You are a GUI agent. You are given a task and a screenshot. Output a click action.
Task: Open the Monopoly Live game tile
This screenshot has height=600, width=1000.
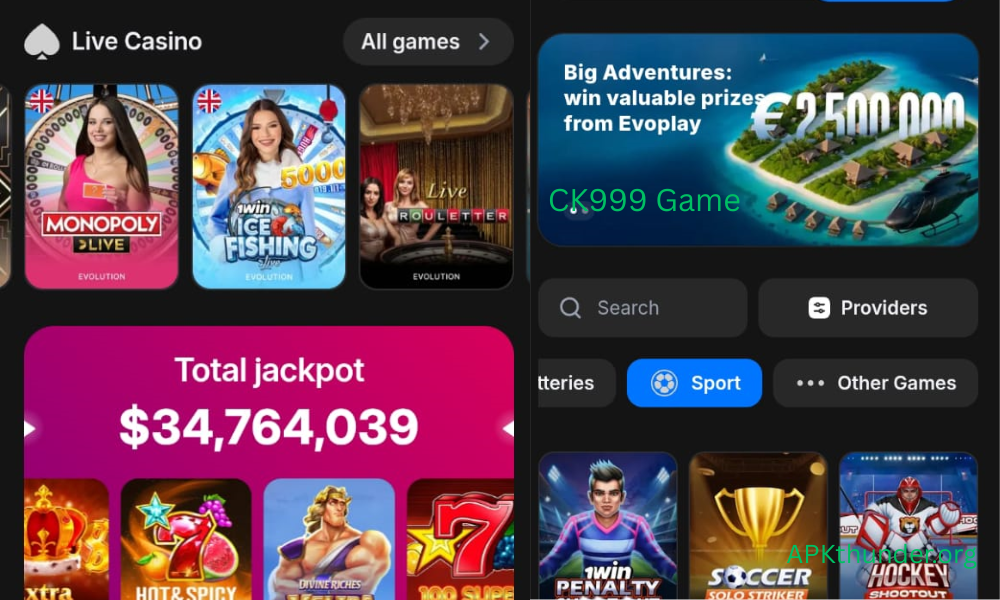(101, 186)
